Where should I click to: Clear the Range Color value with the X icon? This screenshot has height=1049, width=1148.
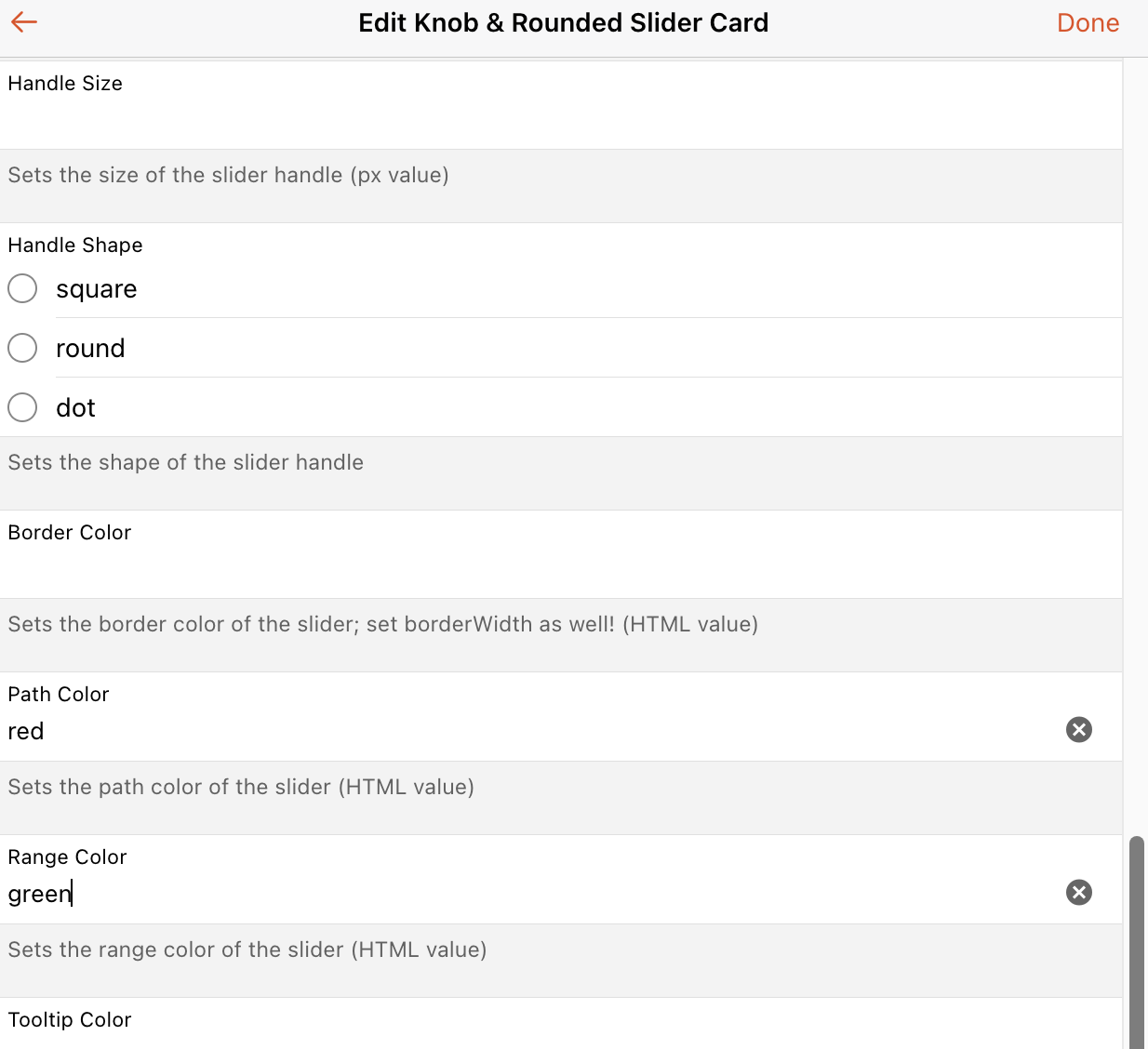click(1078, 893)
